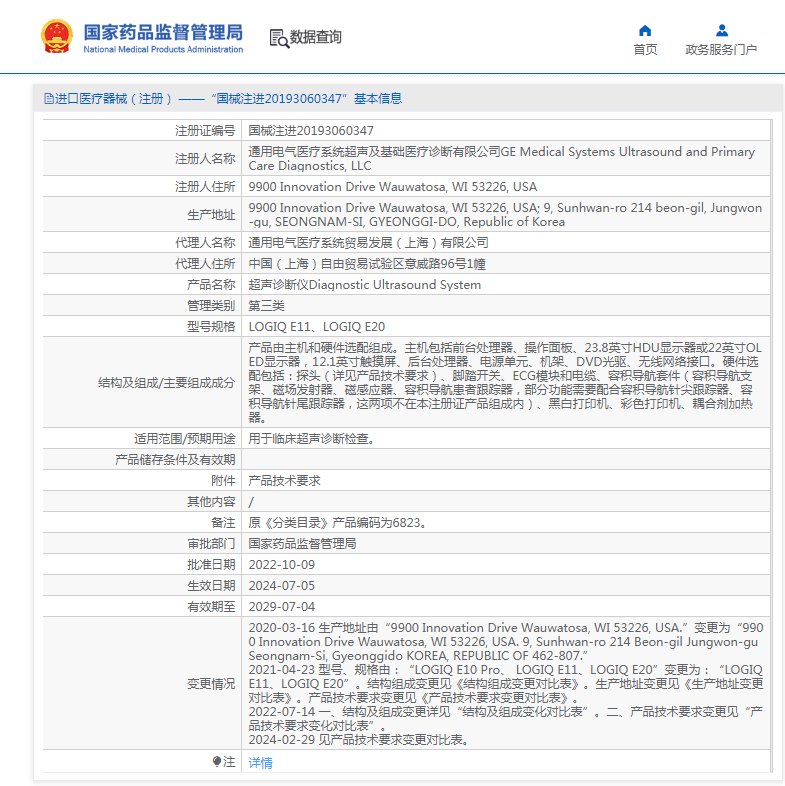Click the 结构及组成/主要组成成分 label
The height and width of the screenshot is (786, 785).
point(166,383)
